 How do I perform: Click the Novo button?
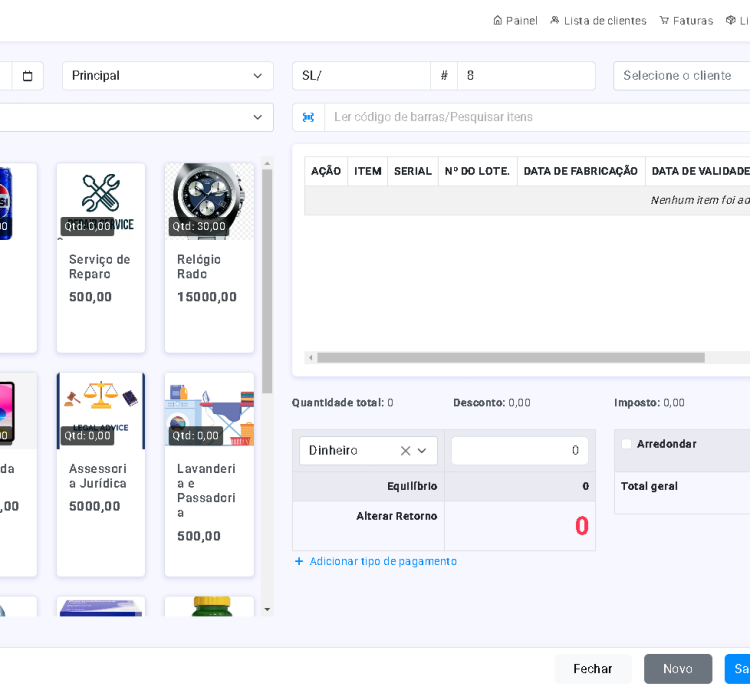677,669
